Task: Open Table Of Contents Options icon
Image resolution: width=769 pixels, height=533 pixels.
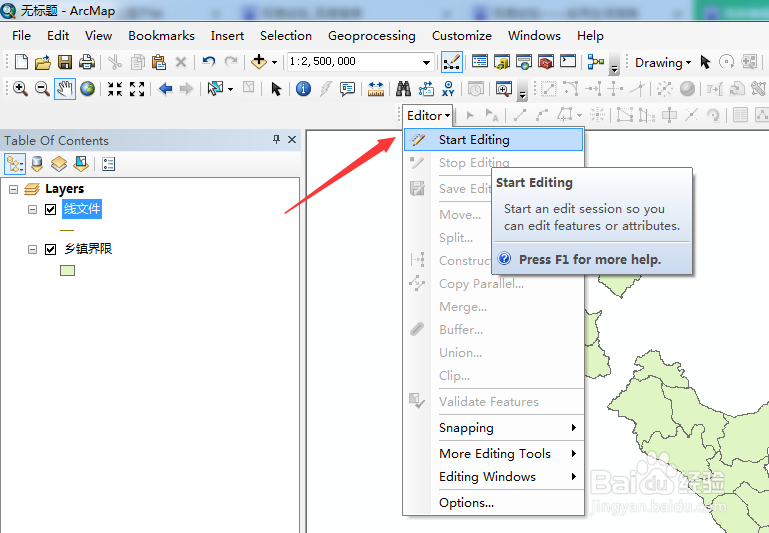Action: tap(108, 164)
